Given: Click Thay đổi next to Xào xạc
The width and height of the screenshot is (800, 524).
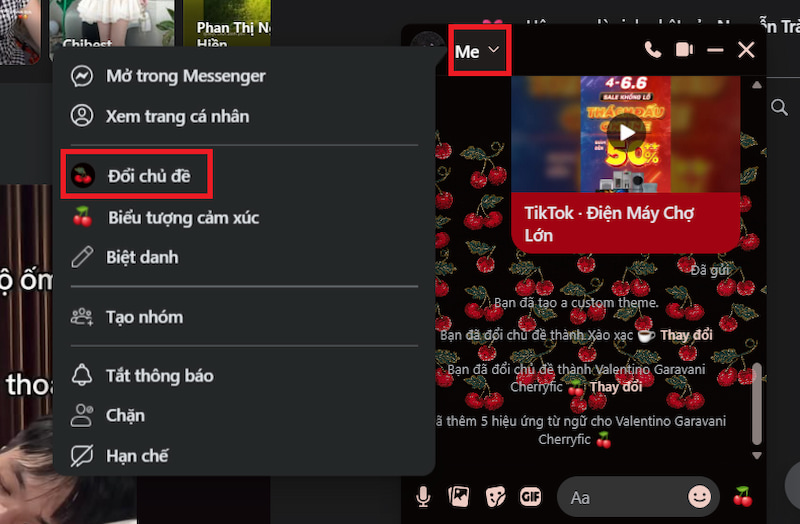Looking at the screenshot, I should [x=686, y=335].
